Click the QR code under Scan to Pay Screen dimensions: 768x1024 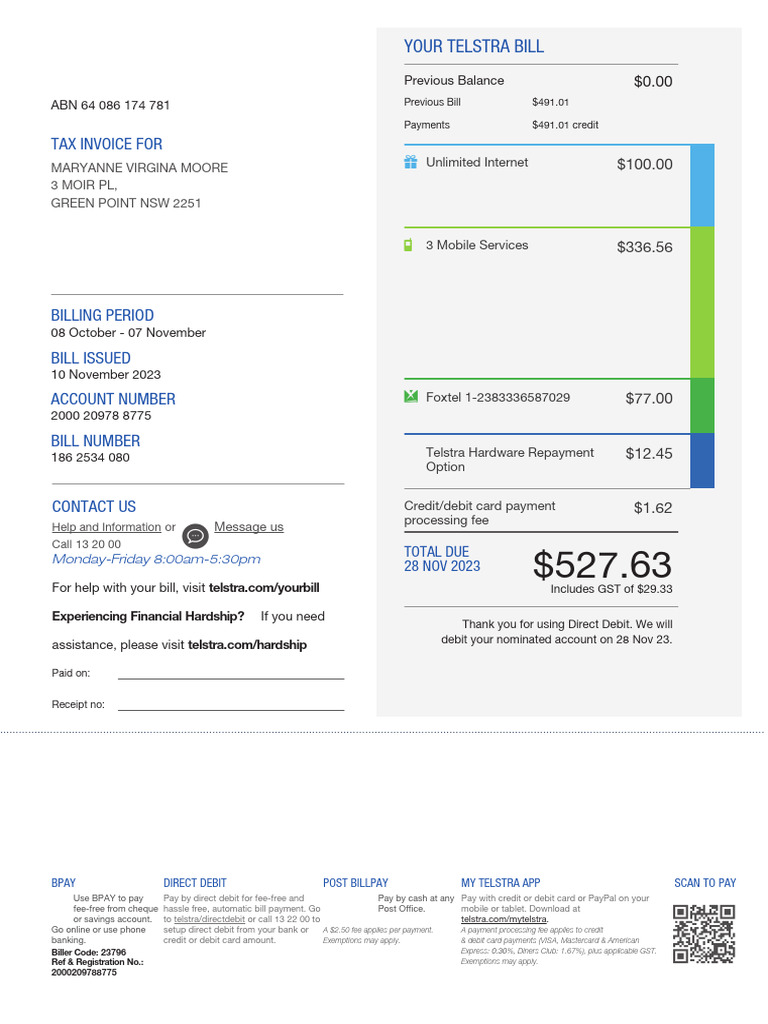[x=704, y=934]
